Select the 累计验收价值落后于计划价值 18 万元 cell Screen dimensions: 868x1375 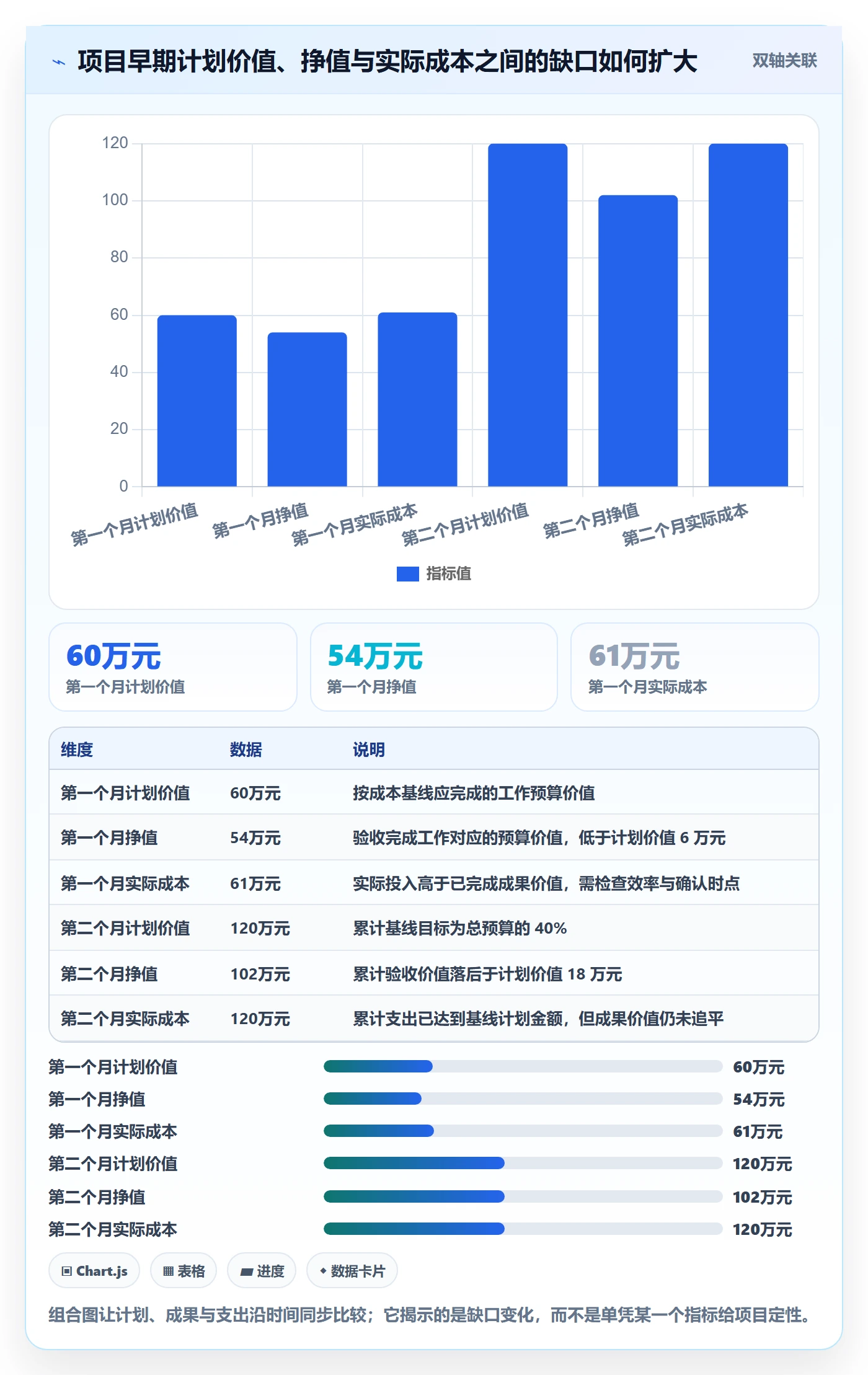[487, 974]
